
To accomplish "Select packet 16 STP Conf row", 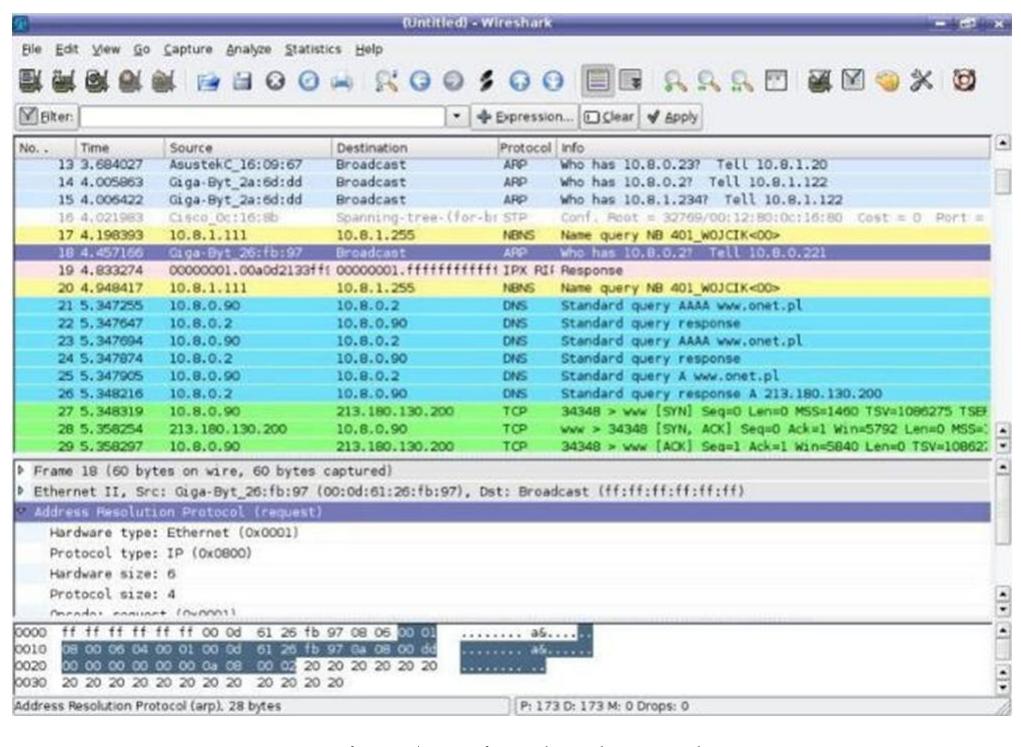I will point(502,218).
